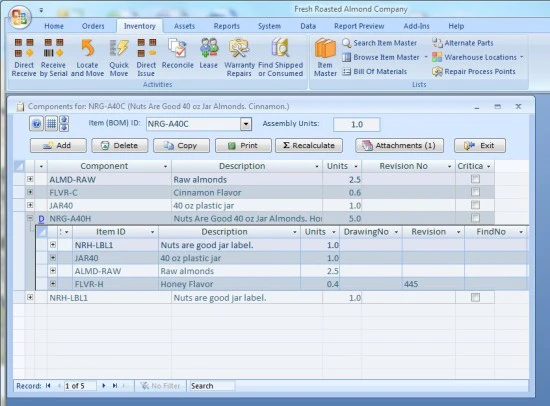Expand the FLVR-C component row
550x406 pixels.
(x=30, y=192)
